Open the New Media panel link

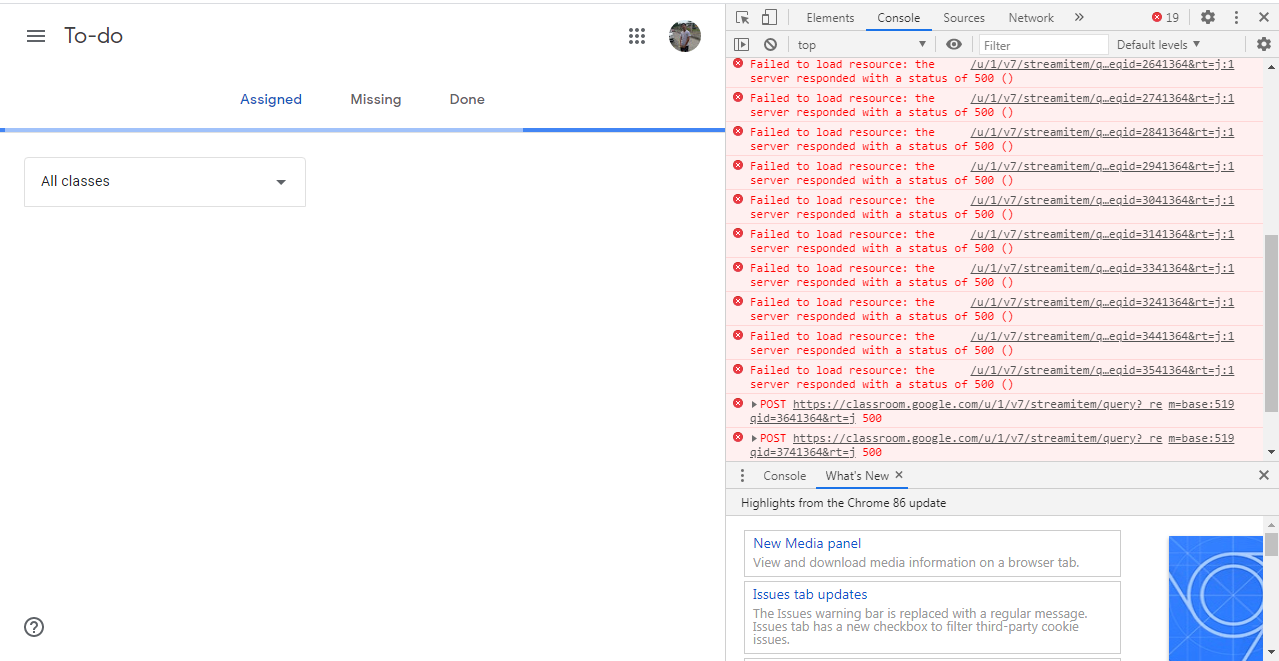click(x=807, y=543)
